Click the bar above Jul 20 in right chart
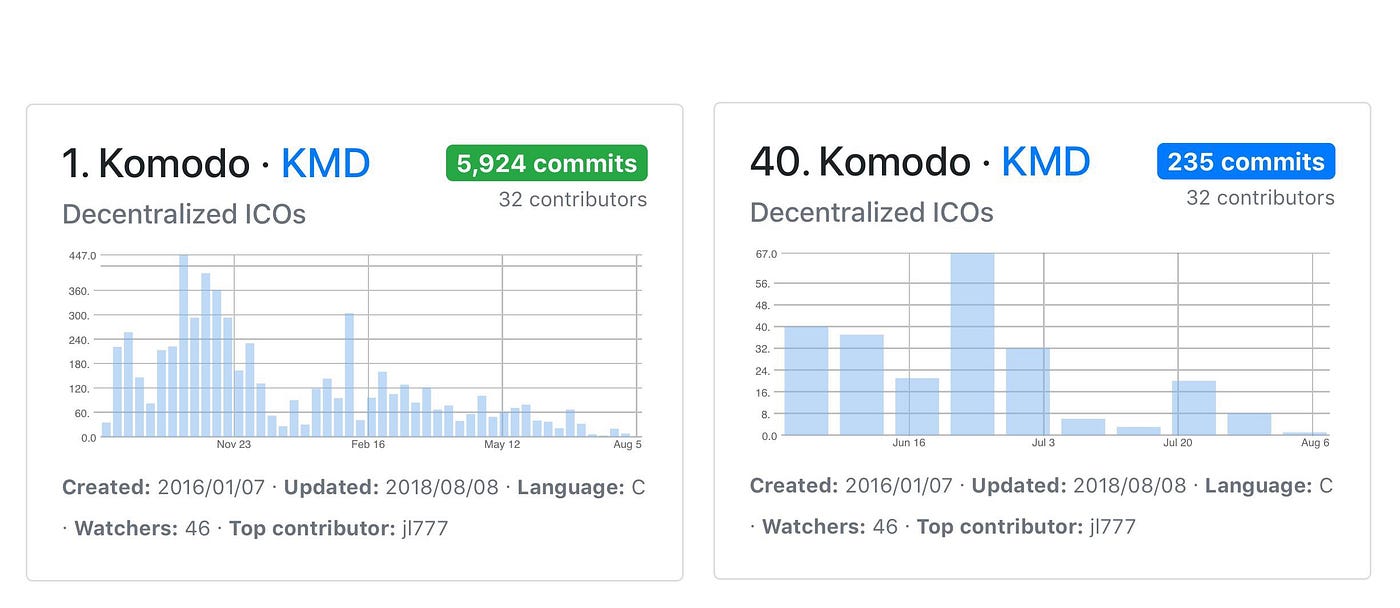 pos(1194,408)
